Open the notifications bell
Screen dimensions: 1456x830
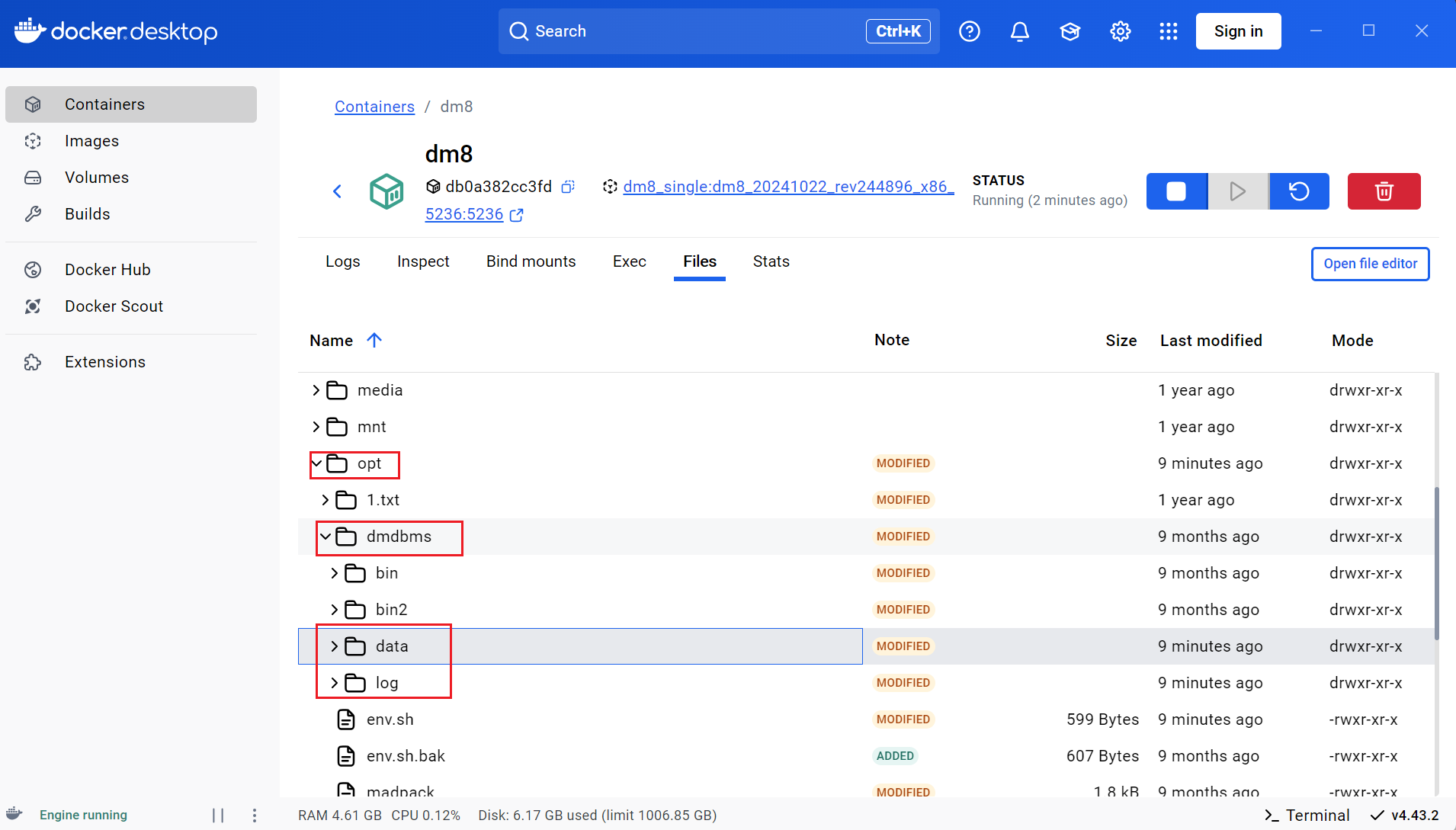1020,31
